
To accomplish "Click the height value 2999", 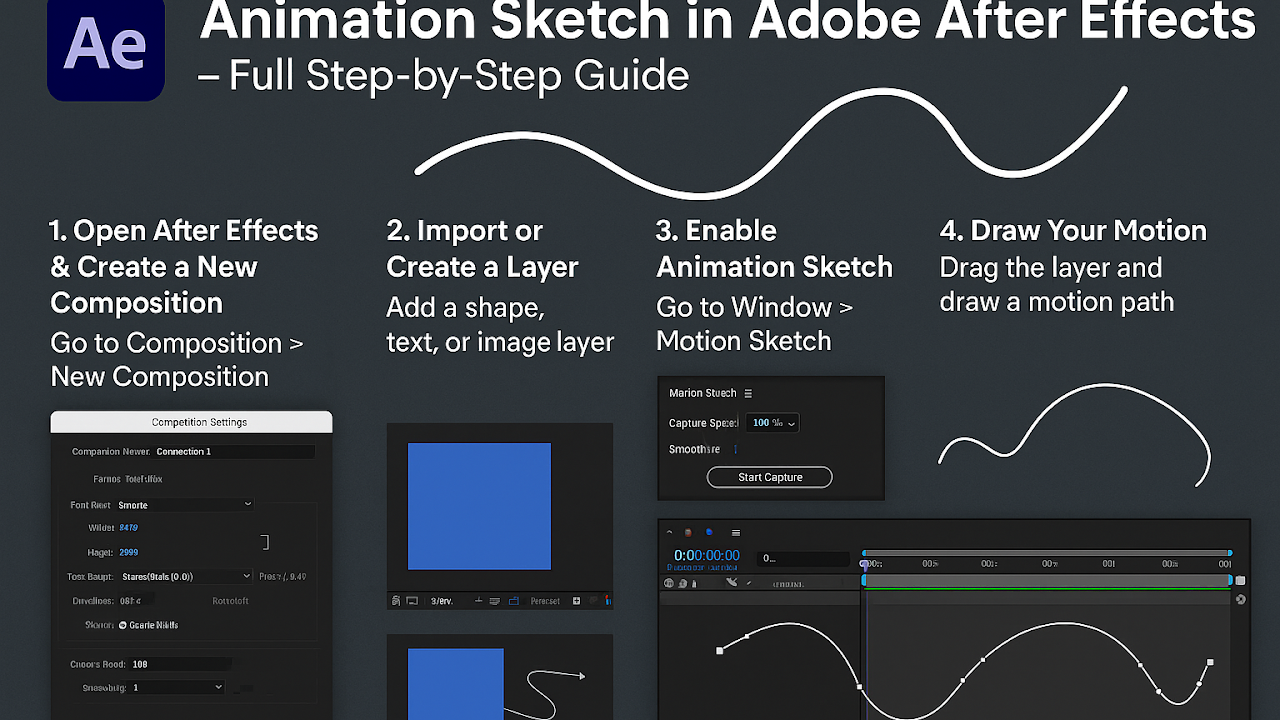I will 128,552.
